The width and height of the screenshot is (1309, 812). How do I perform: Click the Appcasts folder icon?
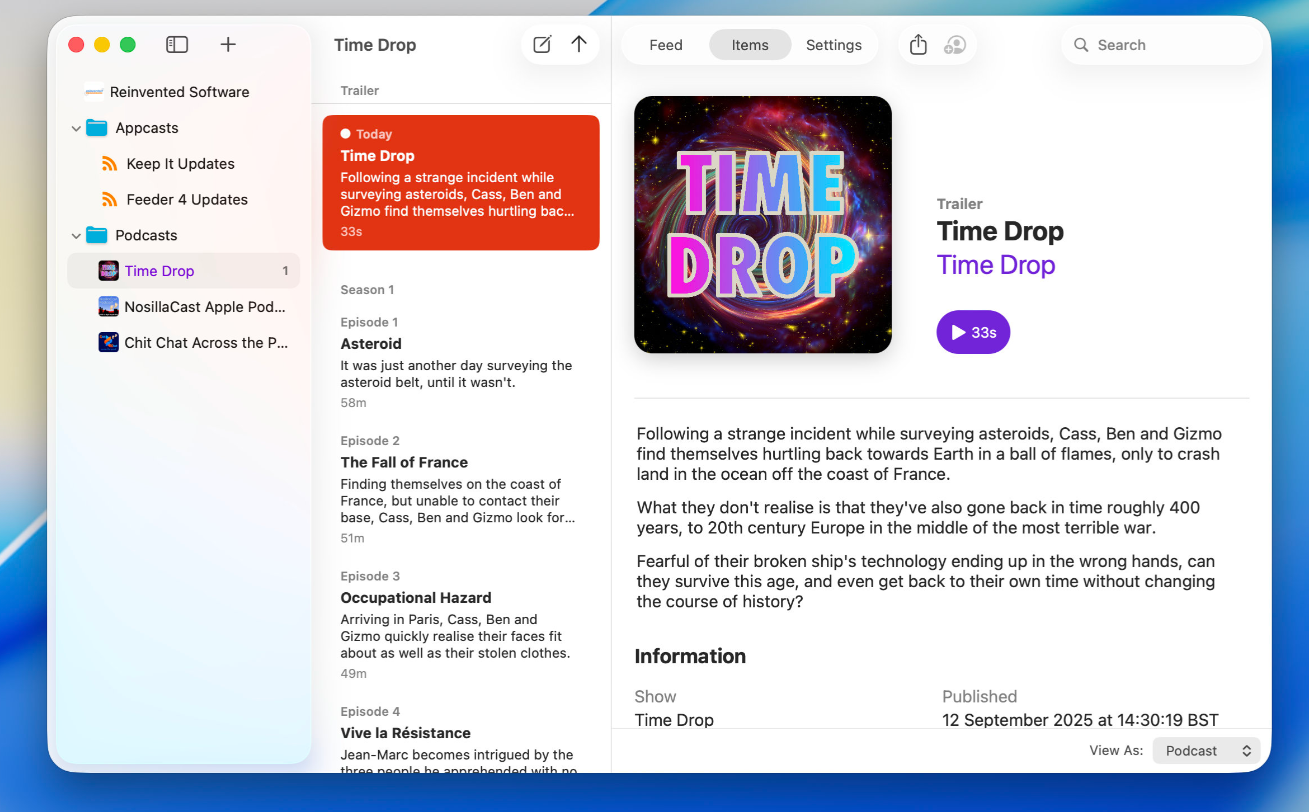point(96,128)
